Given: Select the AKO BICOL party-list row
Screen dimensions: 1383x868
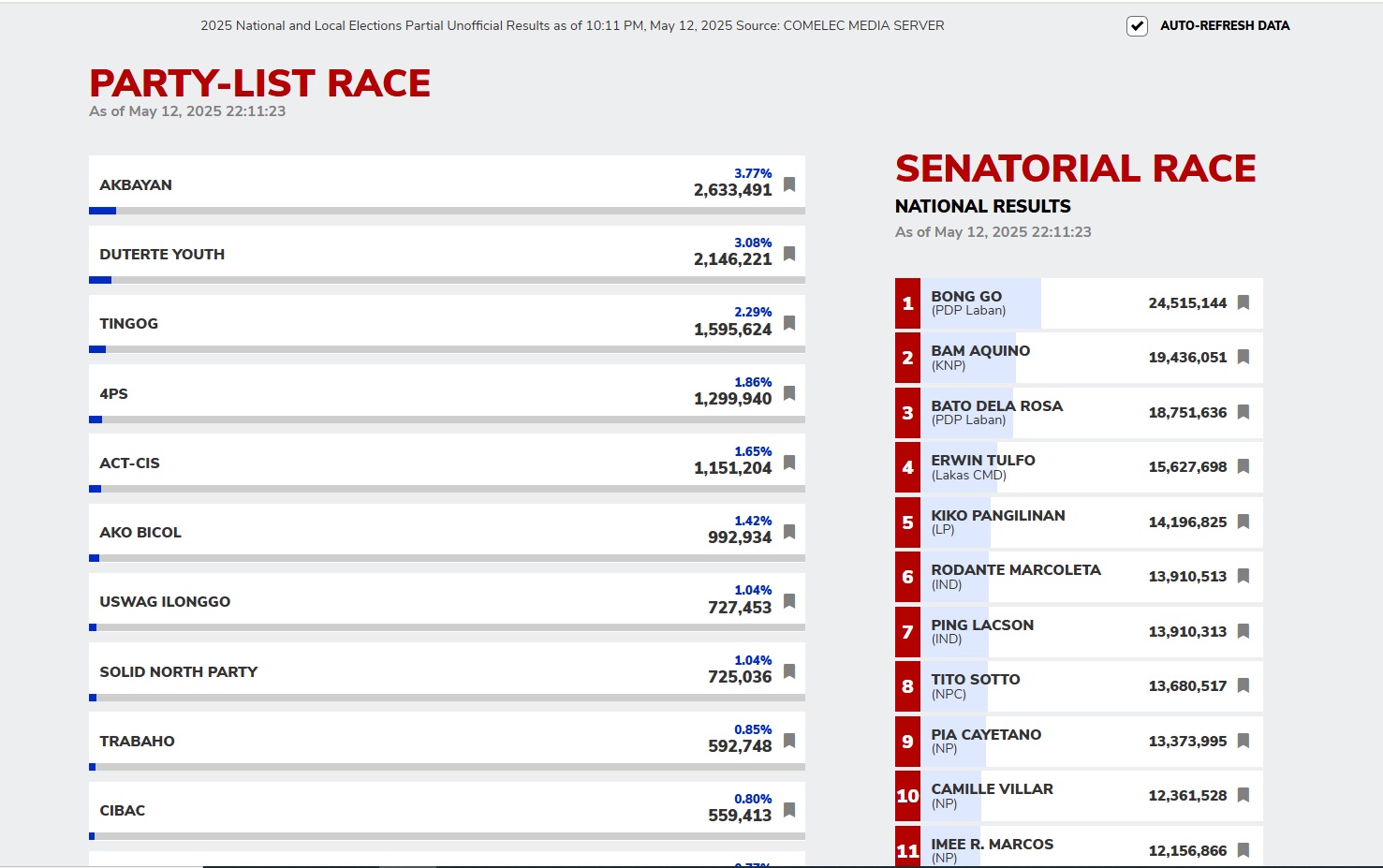Looking at the screenshot, I should coord(447,533).
